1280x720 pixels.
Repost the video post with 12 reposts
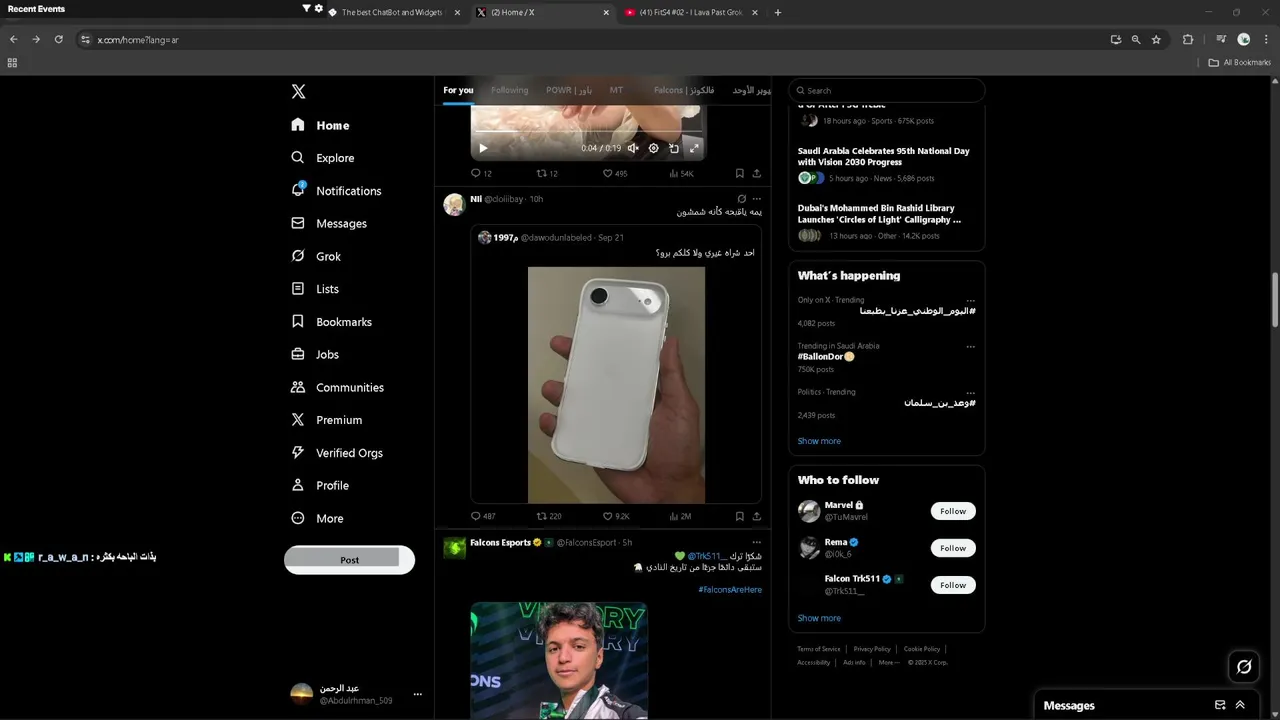pyautogui.click(x=547, y=173)
